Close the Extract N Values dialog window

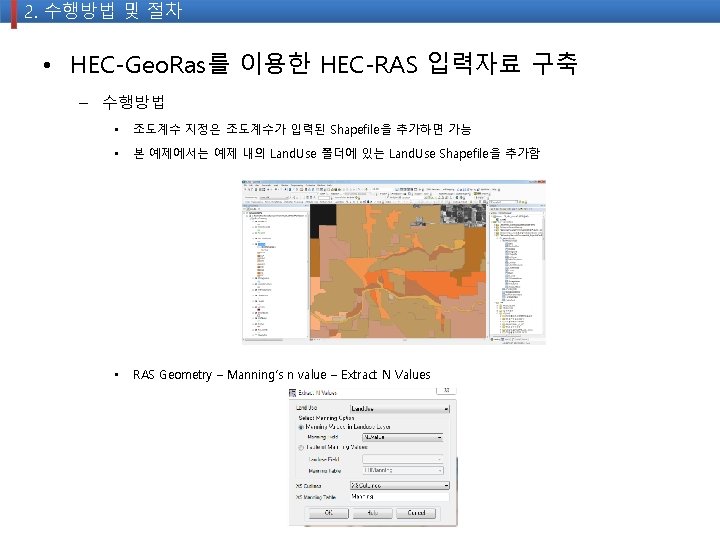pyautogui.click(x=446, y=390)
